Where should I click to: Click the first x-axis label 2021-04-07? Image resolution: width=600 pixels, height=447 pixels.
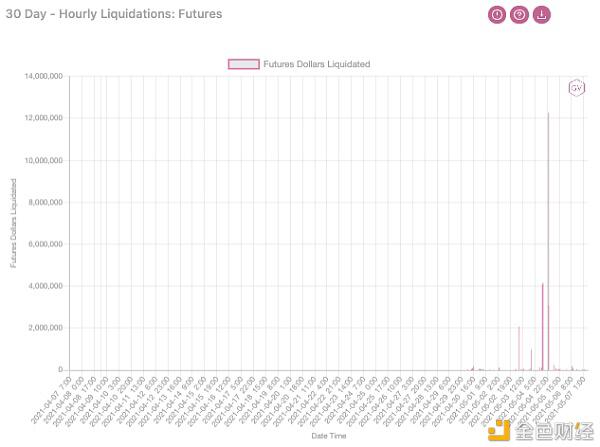[x=51, y=393]
